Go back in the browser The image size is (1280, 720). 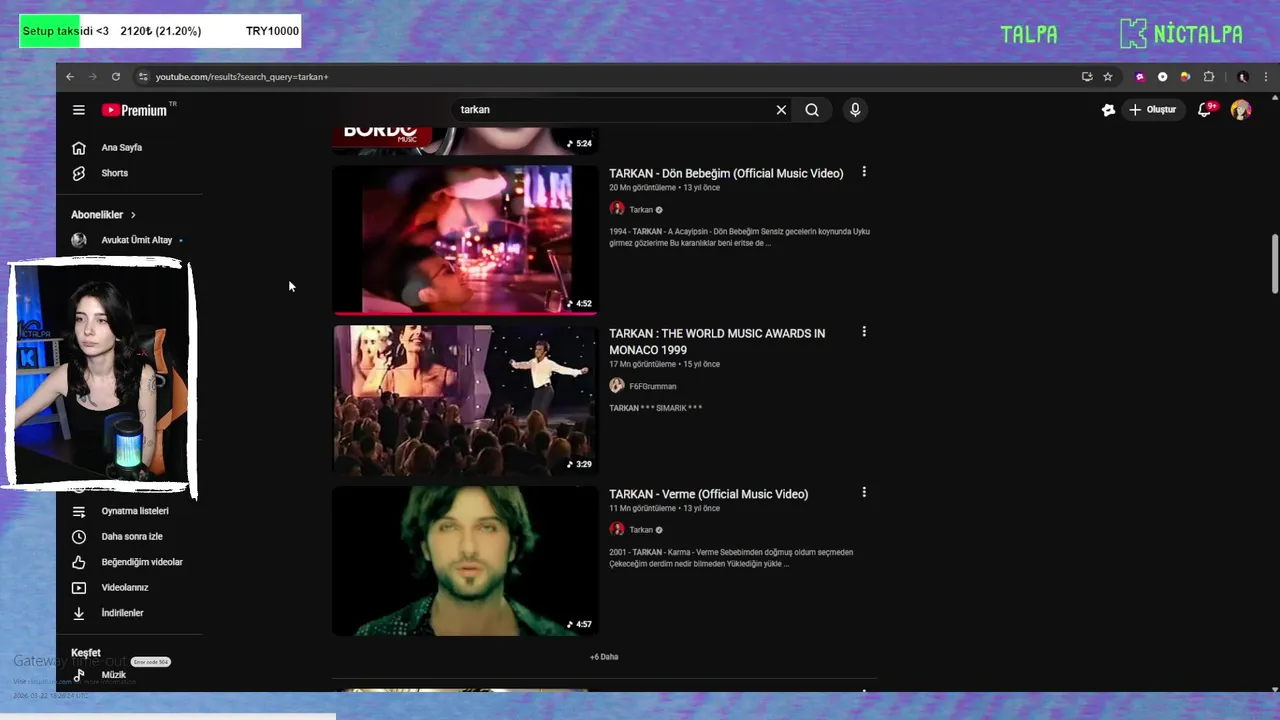click(x=70, y=77)
